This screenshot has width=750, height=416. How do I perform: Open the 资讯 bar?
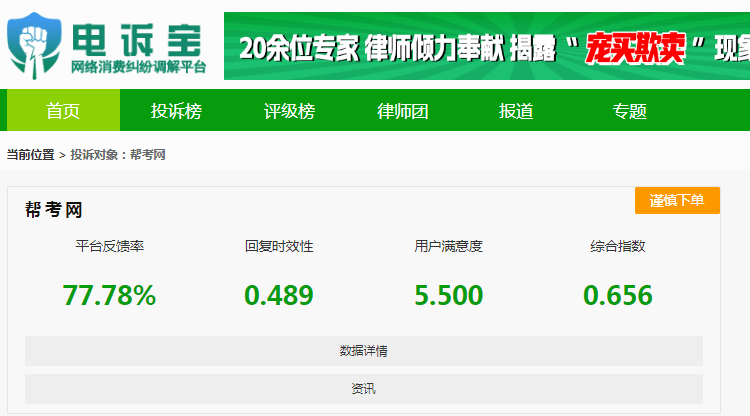point(364,389)
